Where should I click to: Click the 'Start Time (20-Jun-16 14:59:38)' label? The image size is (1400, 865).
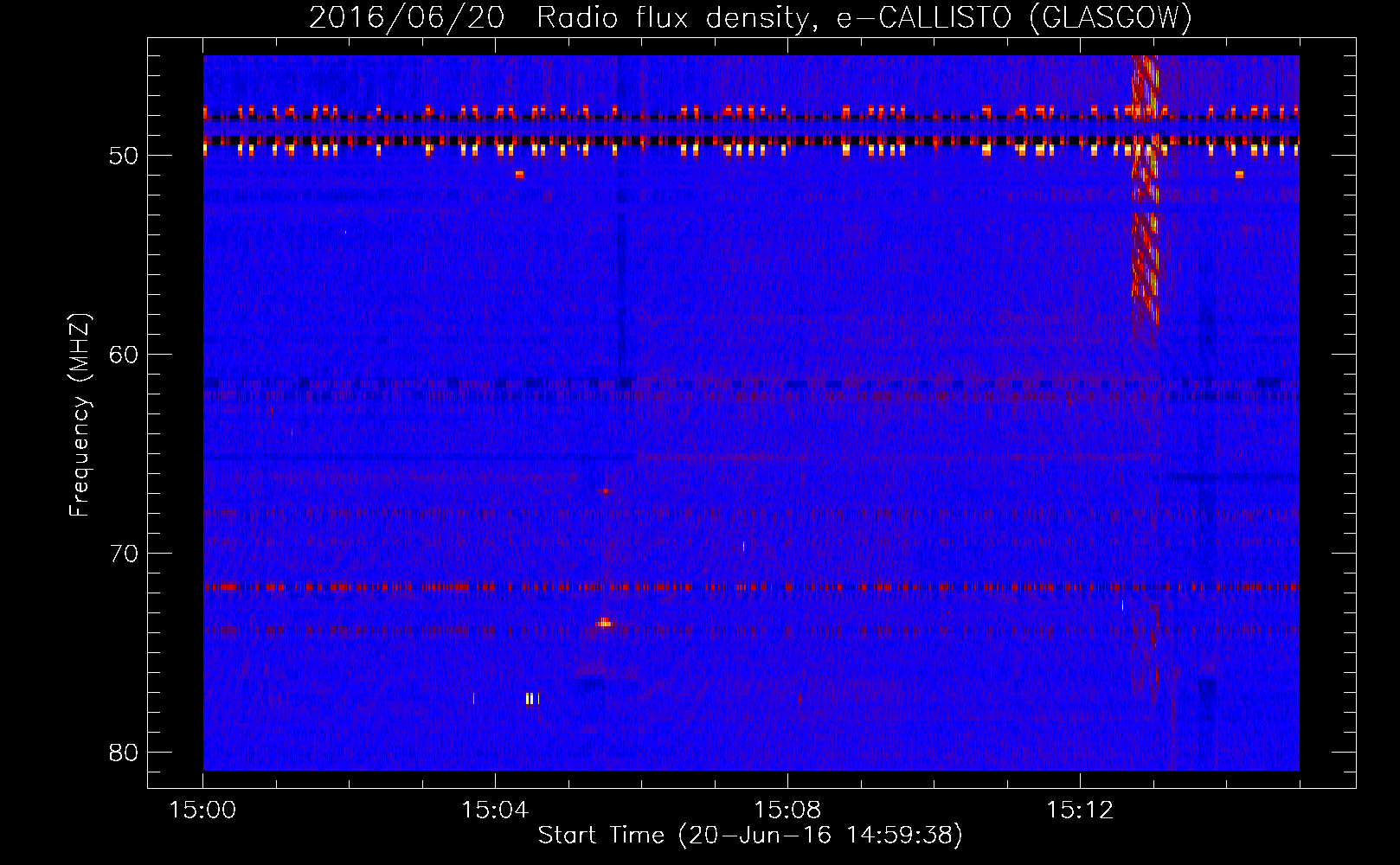click(x=750, y=836)
